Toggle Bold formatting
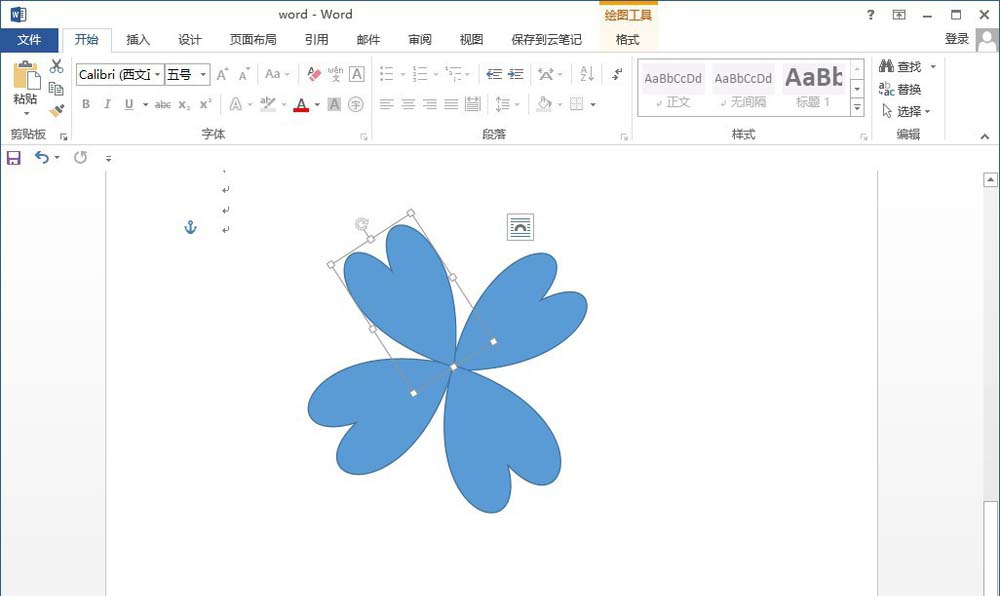Image resolution: width=1000 pixels, height=596 pixels. [x=86, y=105]
